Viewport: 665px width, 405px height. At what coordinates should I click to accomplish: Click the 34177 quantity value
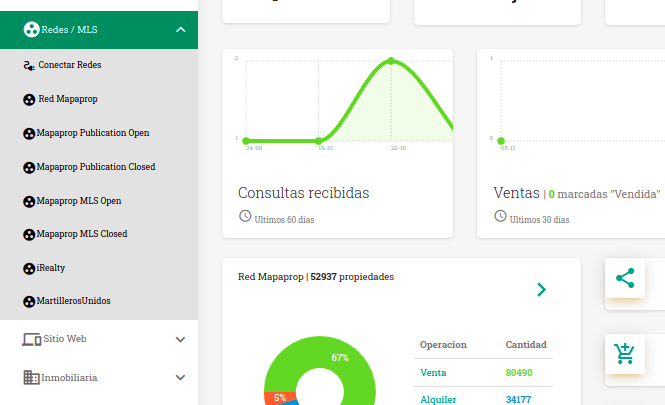[x=518, y=399]
